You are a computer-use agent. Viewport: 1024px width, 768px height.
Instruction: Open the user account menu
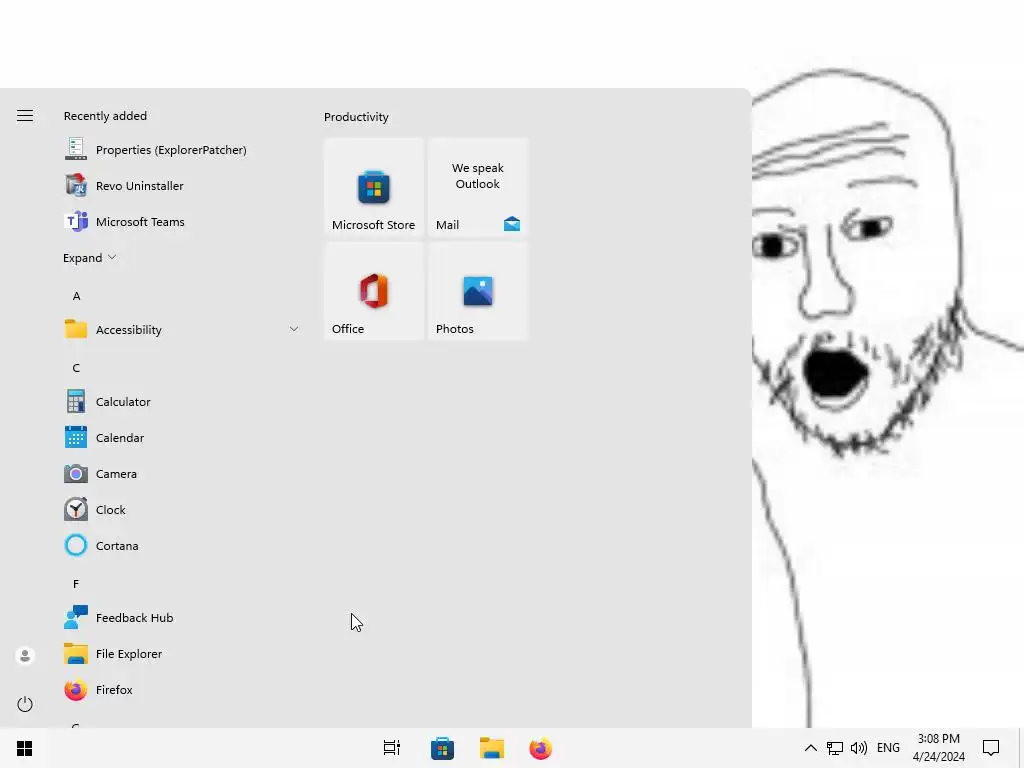tap(25, 656)
